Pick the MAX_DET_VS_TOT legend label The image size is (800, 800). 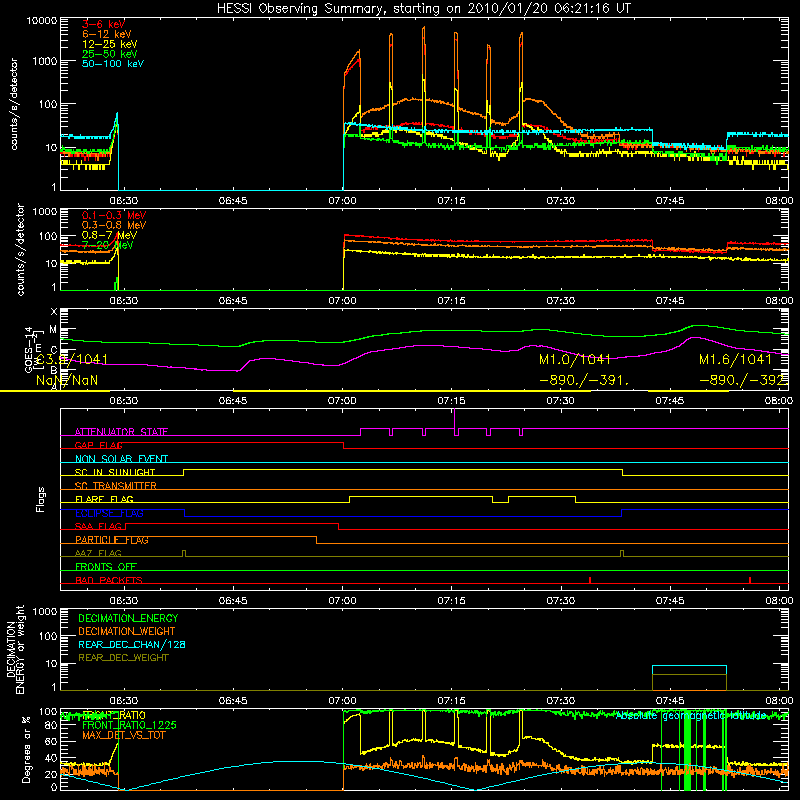pyautogui.click(x=123, y=735)
